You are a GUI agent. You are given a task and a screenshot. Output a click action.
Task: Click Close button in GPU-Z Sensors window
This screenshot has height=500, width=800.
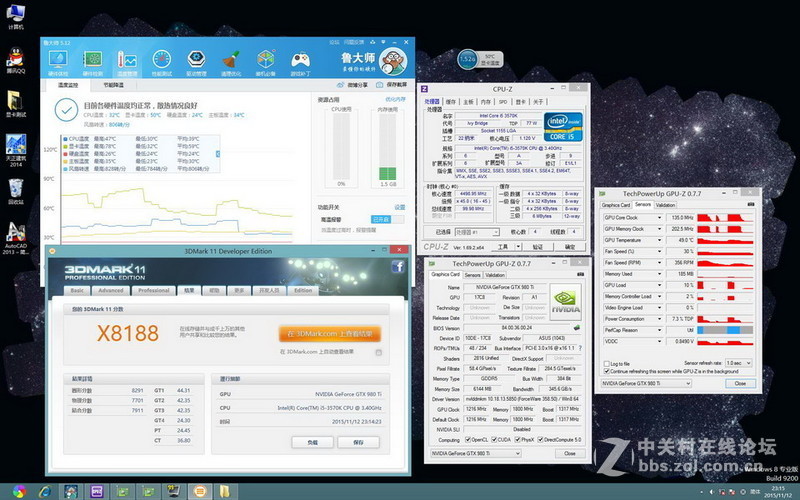(x=740, y=383)
